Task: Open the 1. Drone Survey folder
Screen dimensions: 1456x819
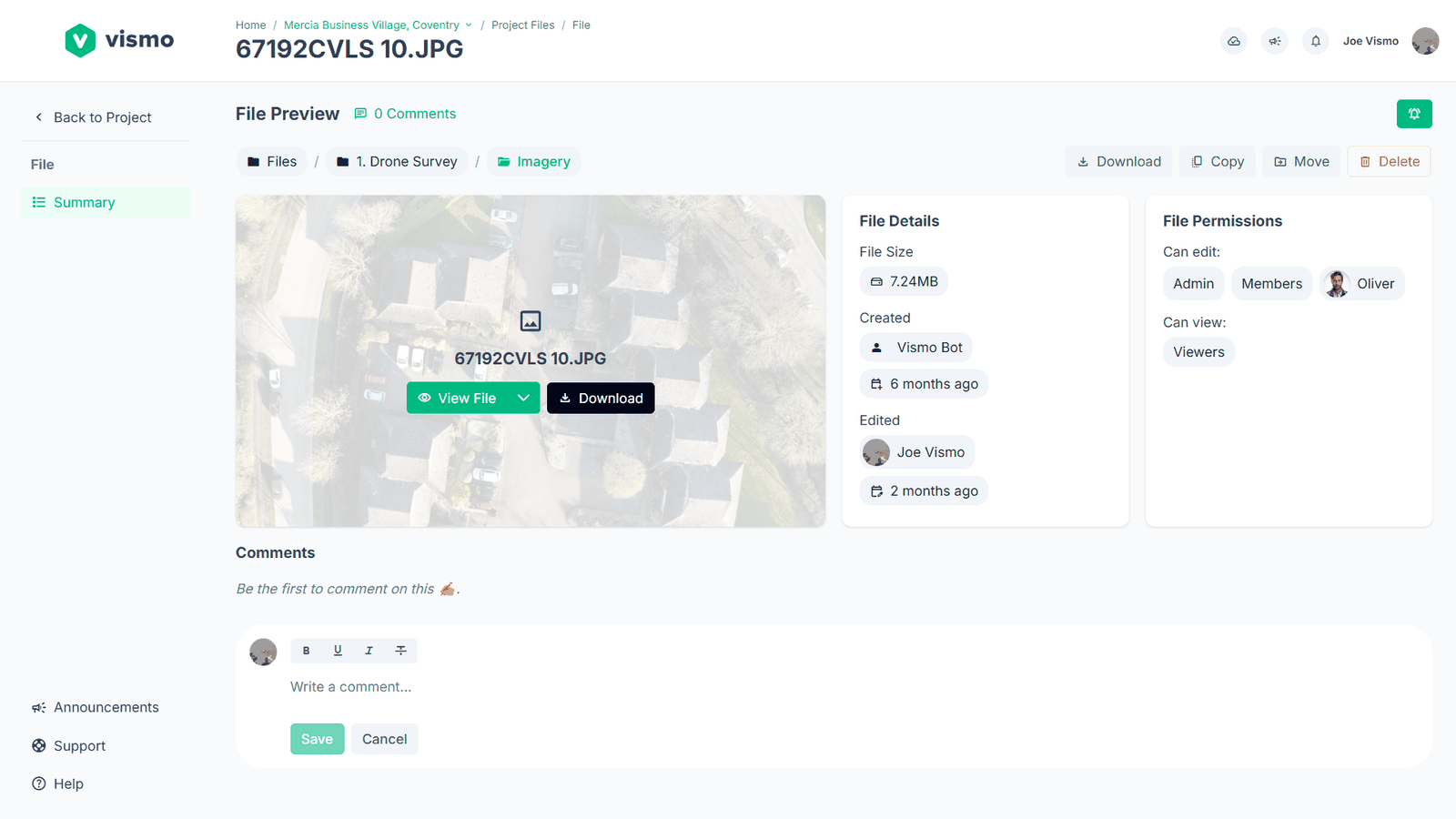Action: pyautogui.click(x=397, y=161)
